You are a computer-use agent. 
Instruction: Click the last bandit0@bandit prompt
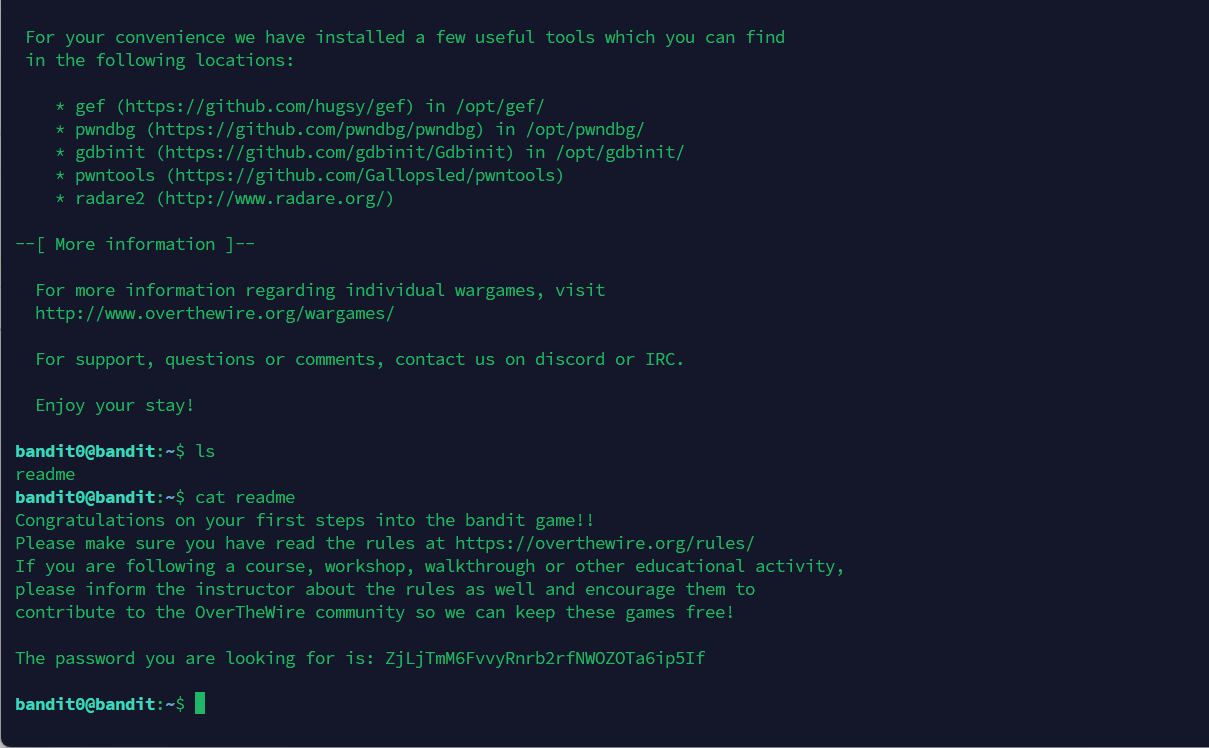pos(100,704)
